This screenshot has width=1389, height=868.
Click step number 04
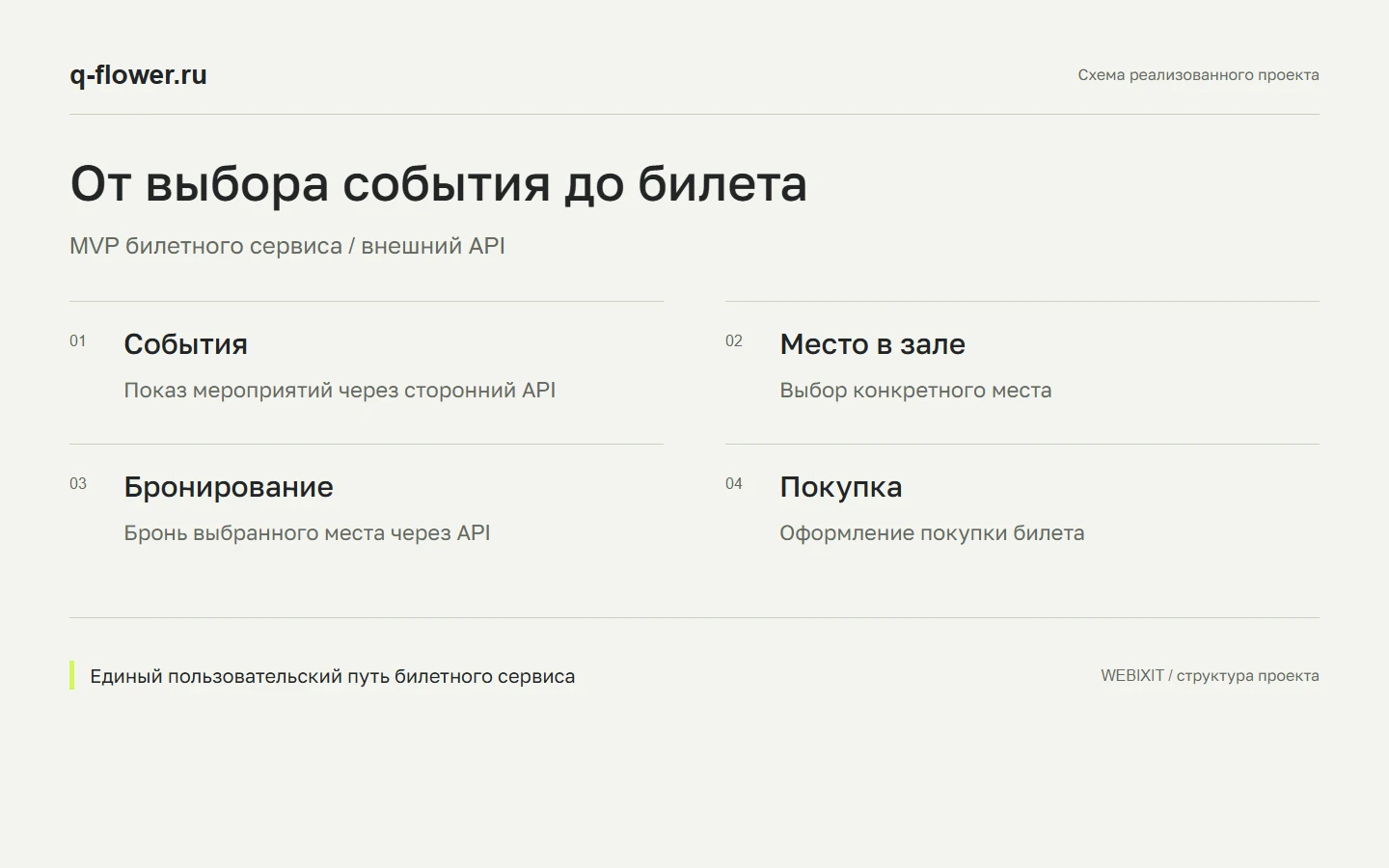tap(734, 484)
